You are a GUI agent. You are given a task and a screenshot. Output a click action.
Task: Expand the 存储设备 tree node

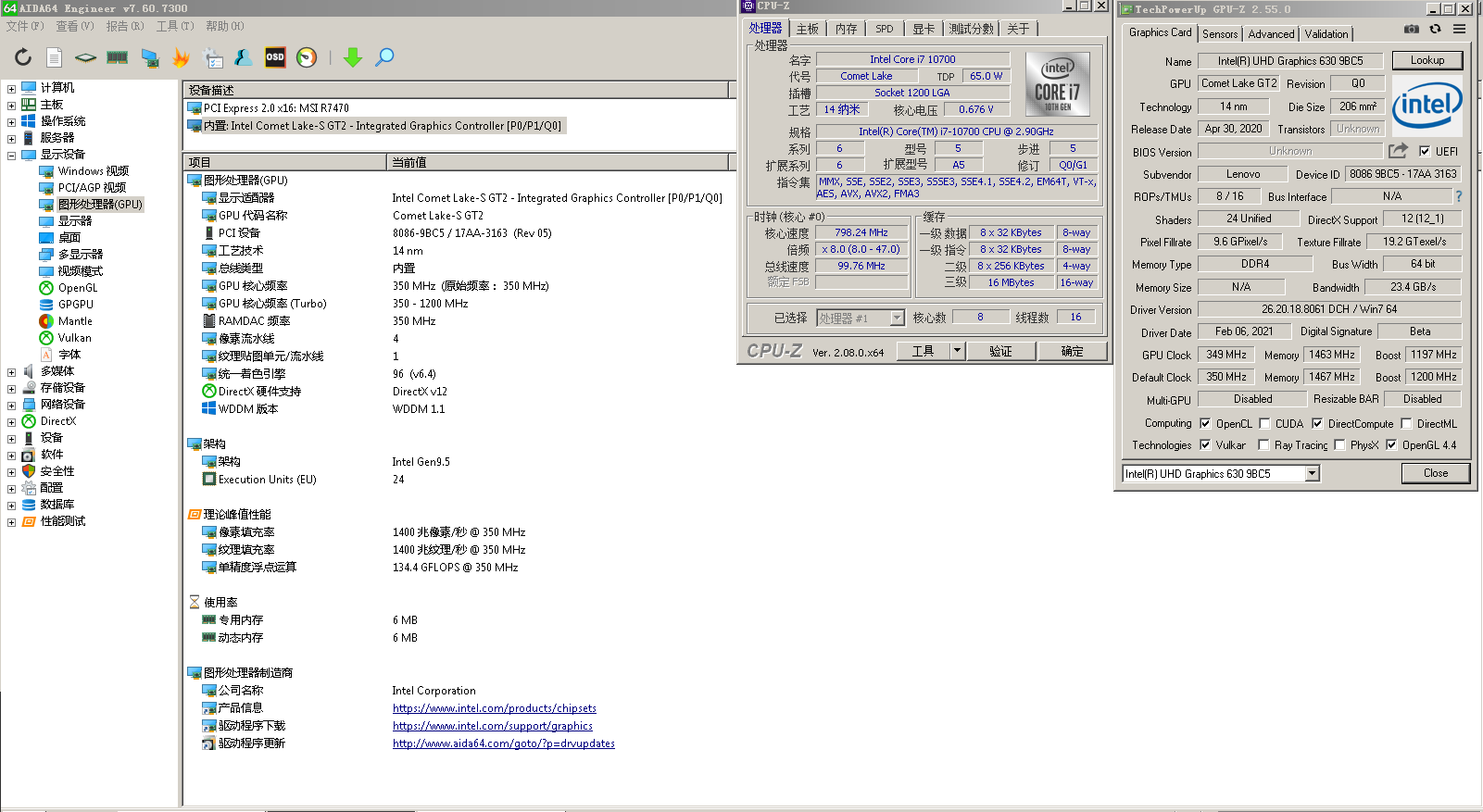click(11, 389)
